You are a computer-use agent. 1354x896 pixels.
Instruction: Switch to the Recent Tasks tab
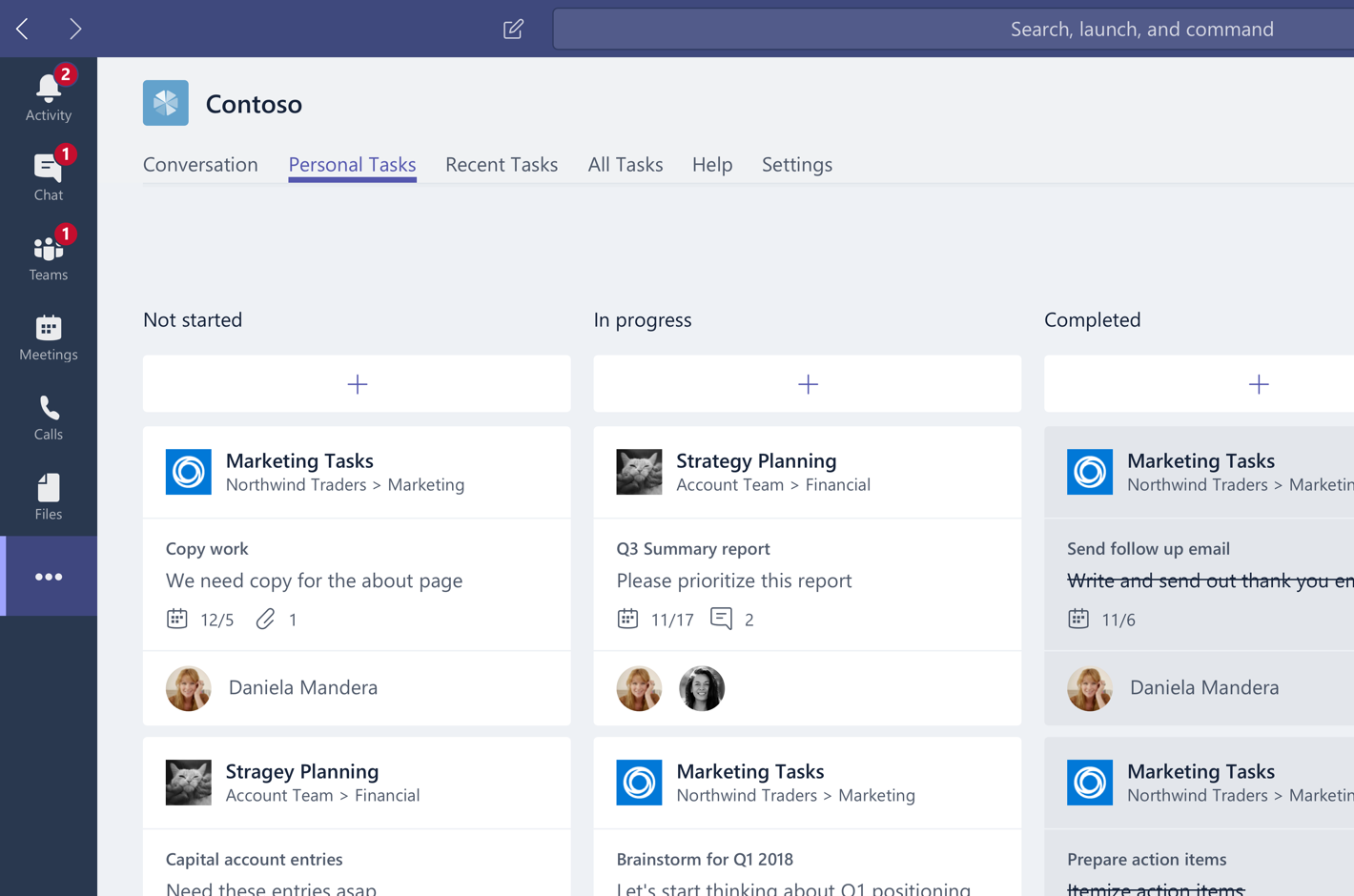pyautogui.click(x=502, y=164)
